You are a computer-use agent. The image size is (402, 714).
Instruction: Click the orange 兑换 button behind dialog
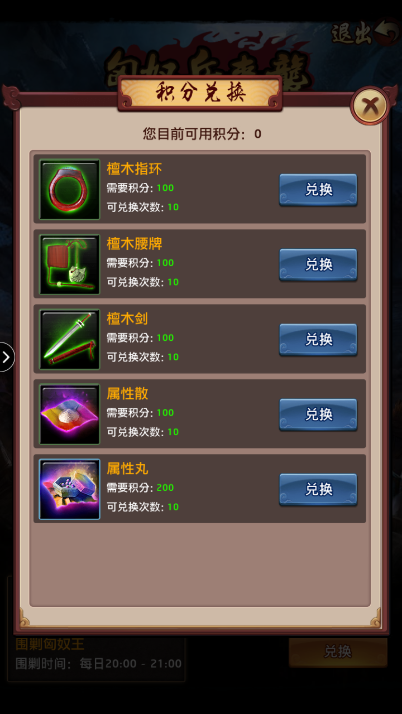338,652
